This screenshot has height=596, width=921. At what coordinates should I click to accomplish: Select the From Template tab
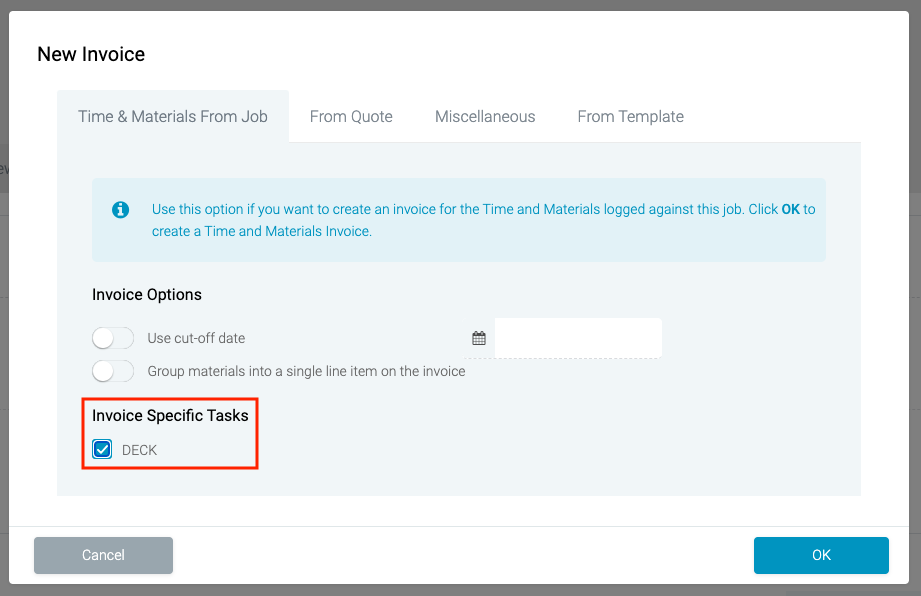click(630, 116)
